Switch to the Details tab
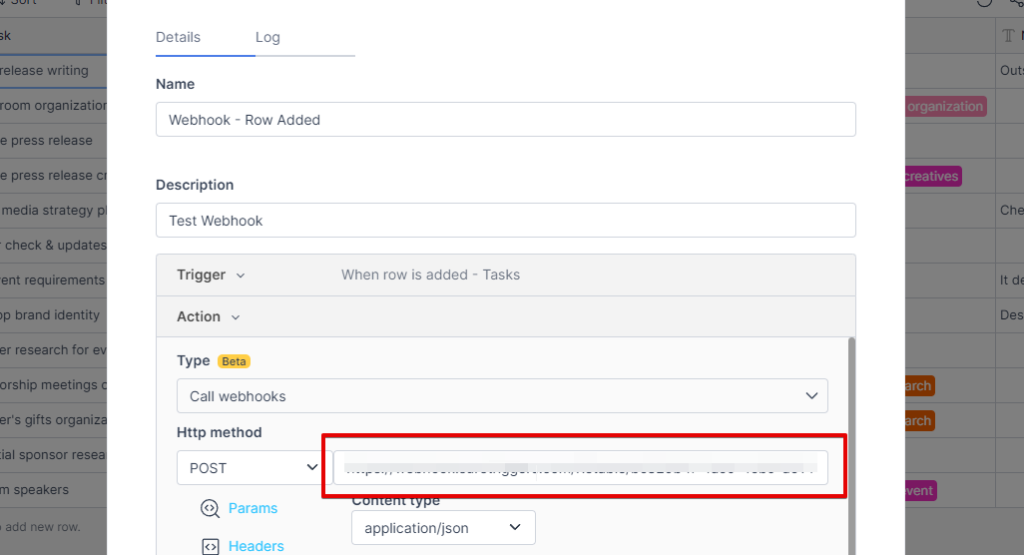The height and width of the screenshot is (555, 1024). [x=178, y=37]
